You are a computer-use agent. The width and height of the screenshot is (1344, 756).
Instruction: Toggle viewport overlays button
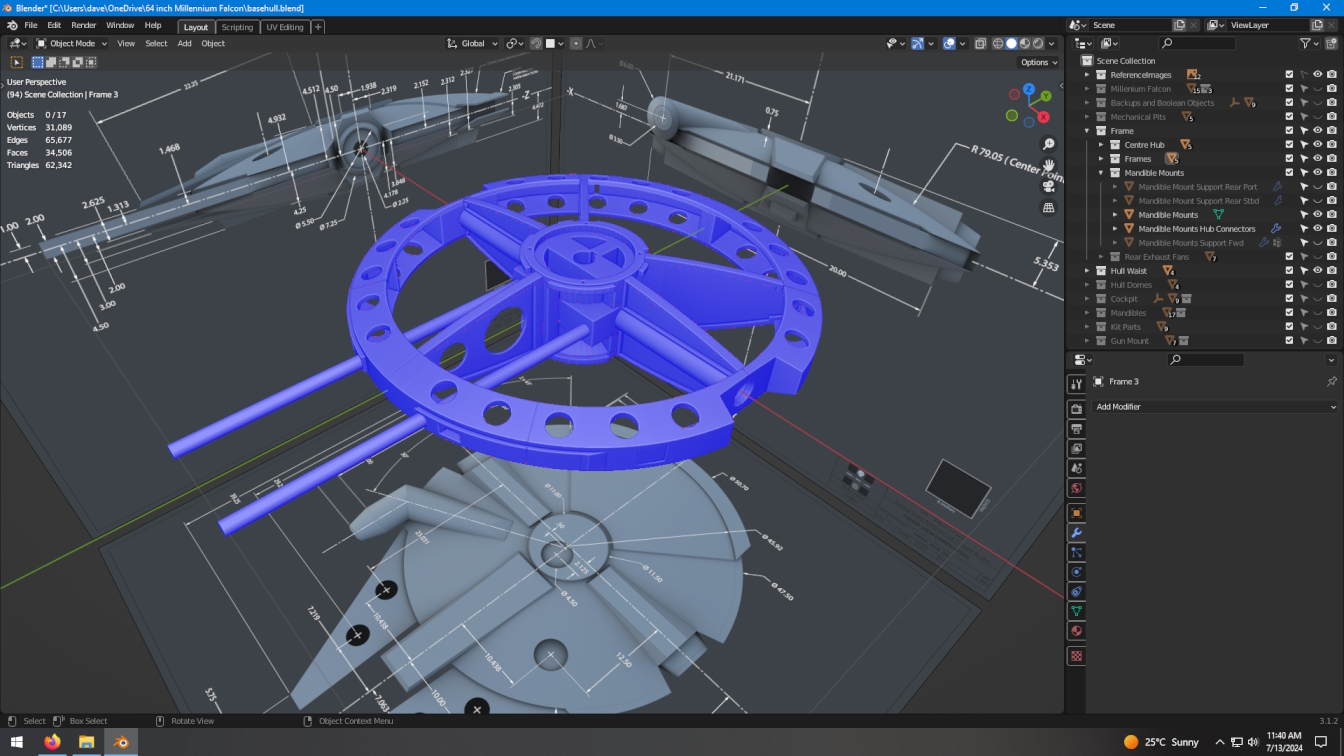(x=949, y=43)
